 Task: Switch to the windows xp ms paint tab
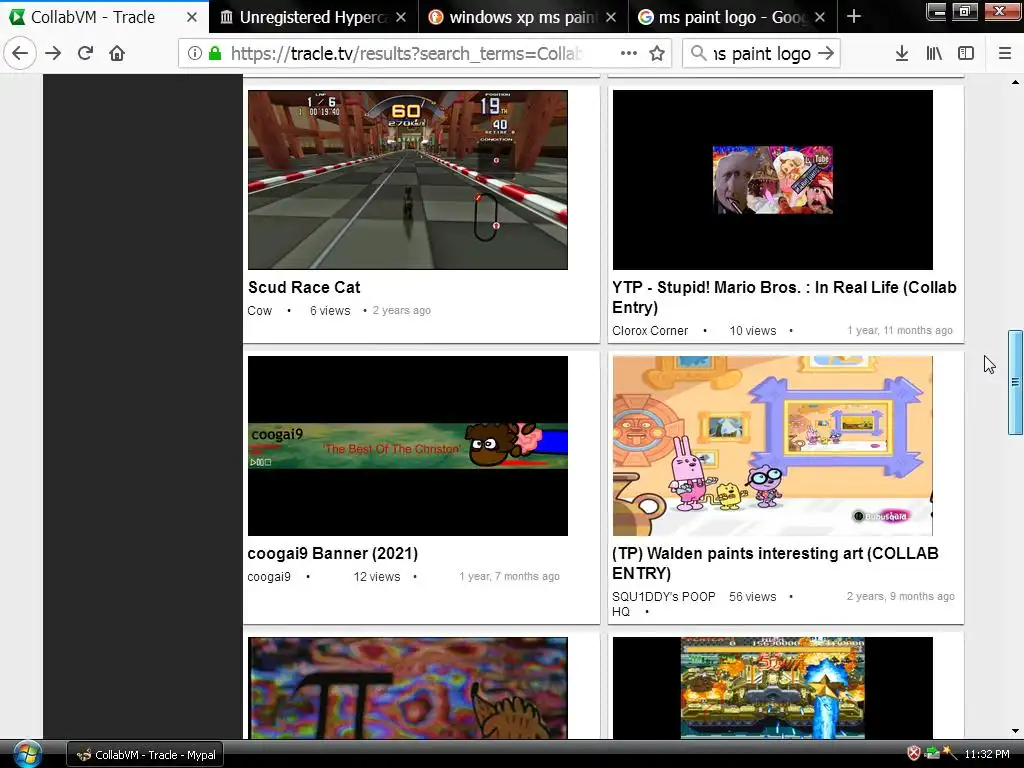click(x=522, y=17)
